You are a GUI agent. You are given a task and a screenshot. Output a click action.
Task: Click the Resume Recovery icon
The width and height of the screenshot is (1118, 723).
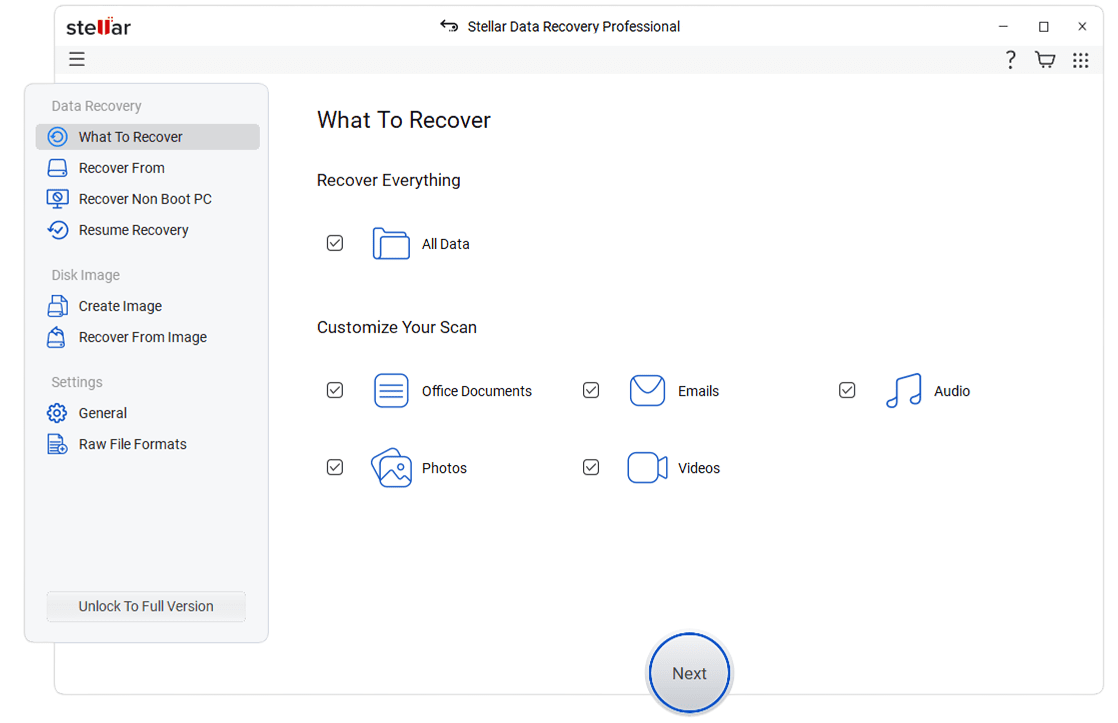(x=58, y=229)
